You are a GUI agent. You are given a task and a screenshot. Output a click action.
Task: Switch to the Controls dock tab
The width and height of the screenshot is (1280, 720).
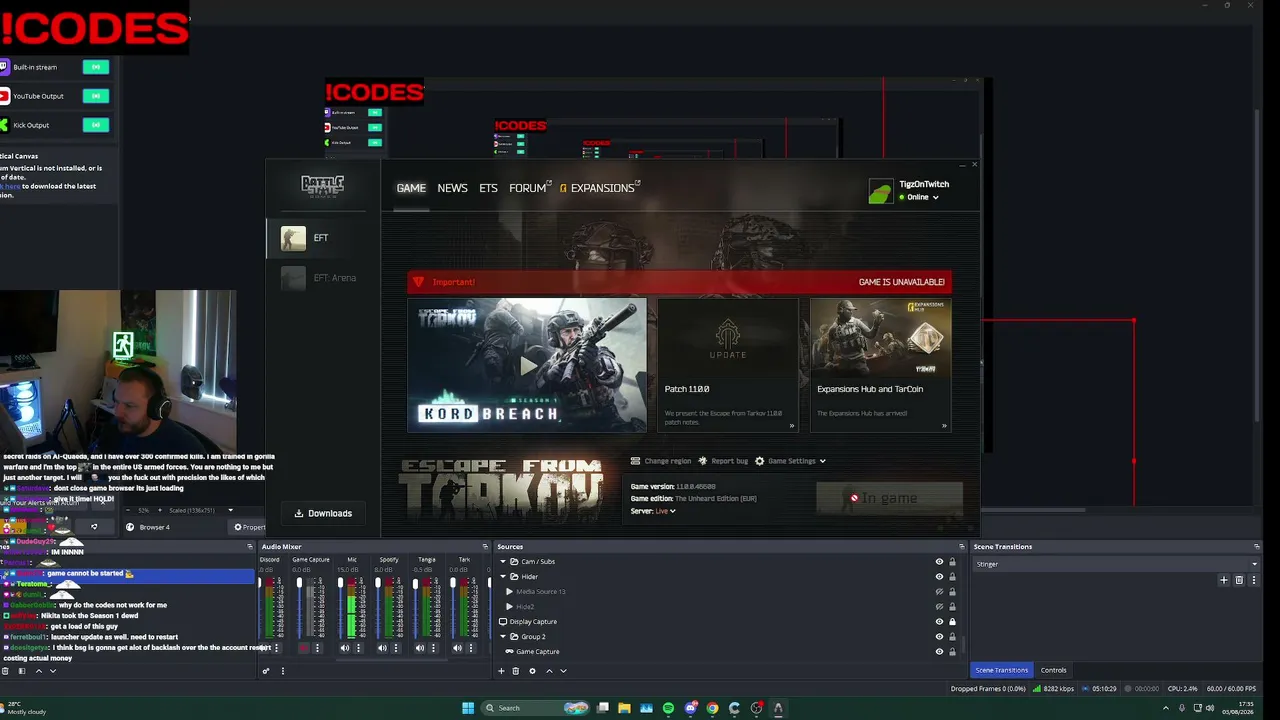(1054, 670)
